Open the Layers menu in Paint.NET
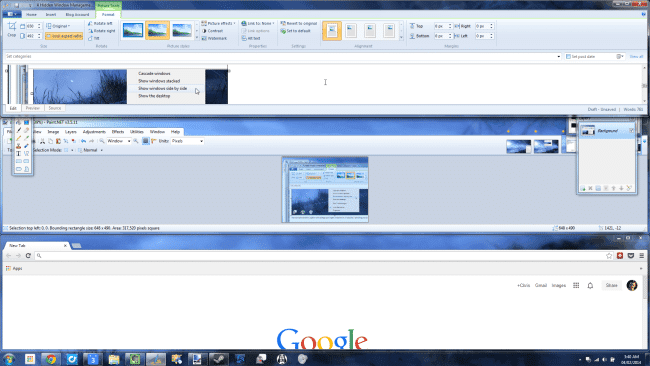Viewport: 650px width, 366px height. [71, 132]
